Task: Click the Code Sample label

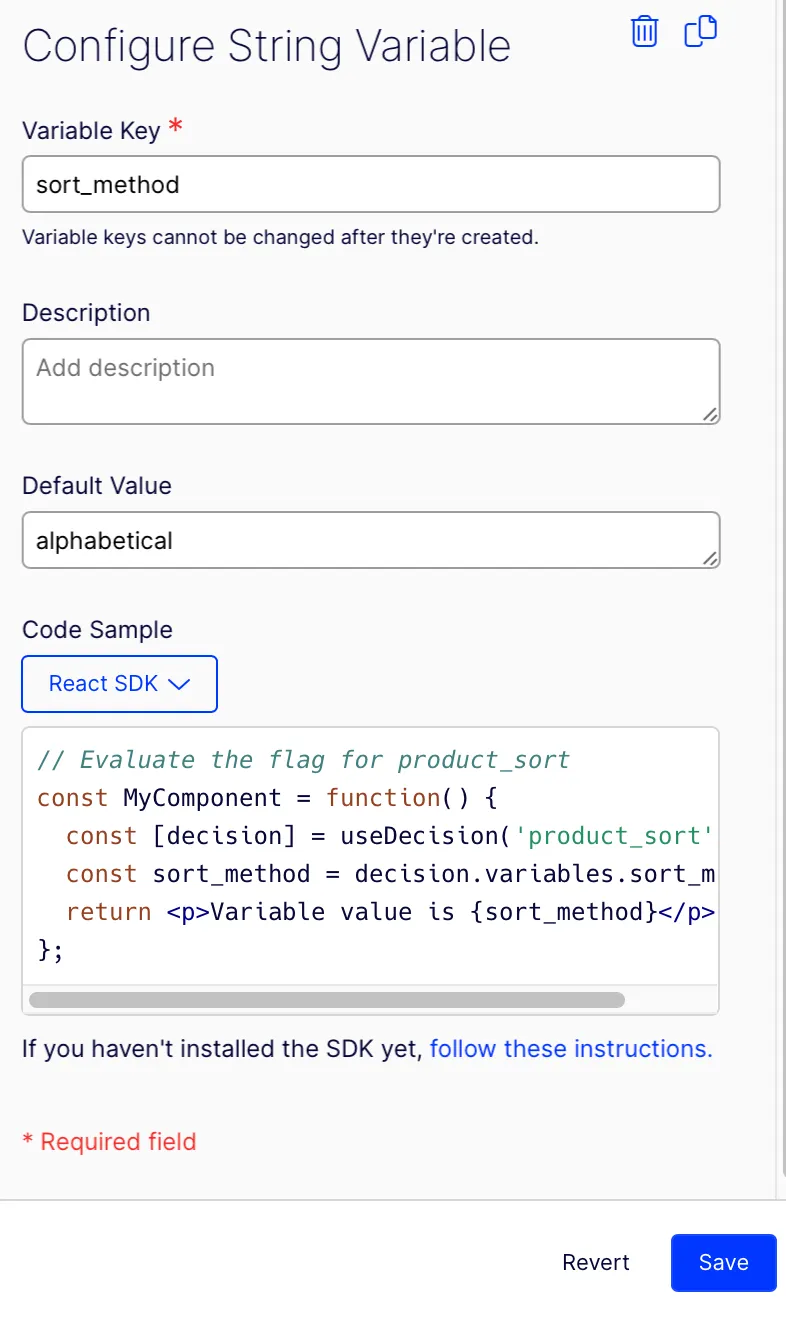Action: 97,630
